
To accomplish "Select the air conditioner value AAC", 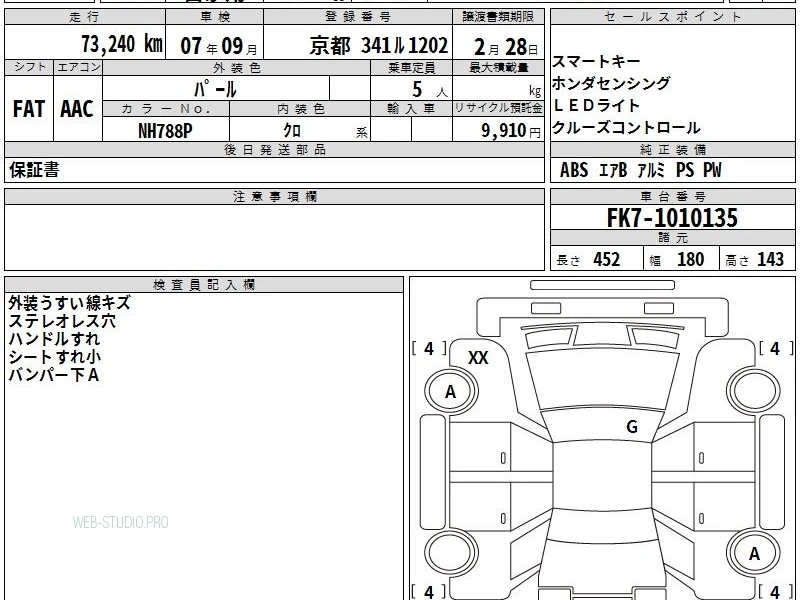I will (x=77, y=109).
